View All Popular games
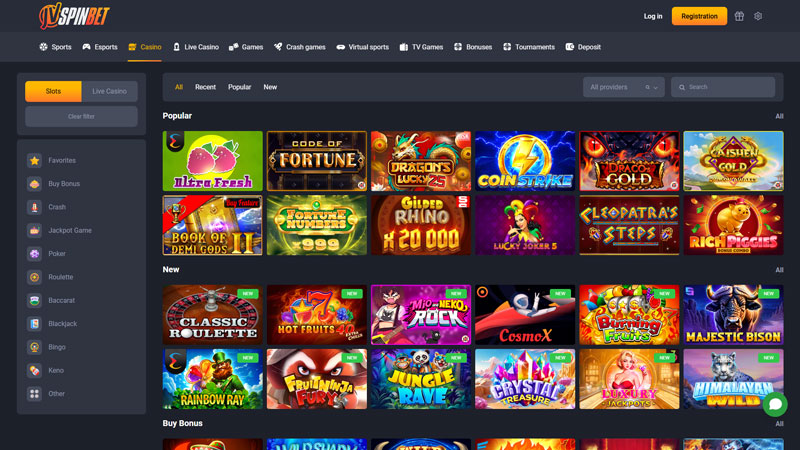The width and height of the screenshot is (800, 450). point(779,116)
